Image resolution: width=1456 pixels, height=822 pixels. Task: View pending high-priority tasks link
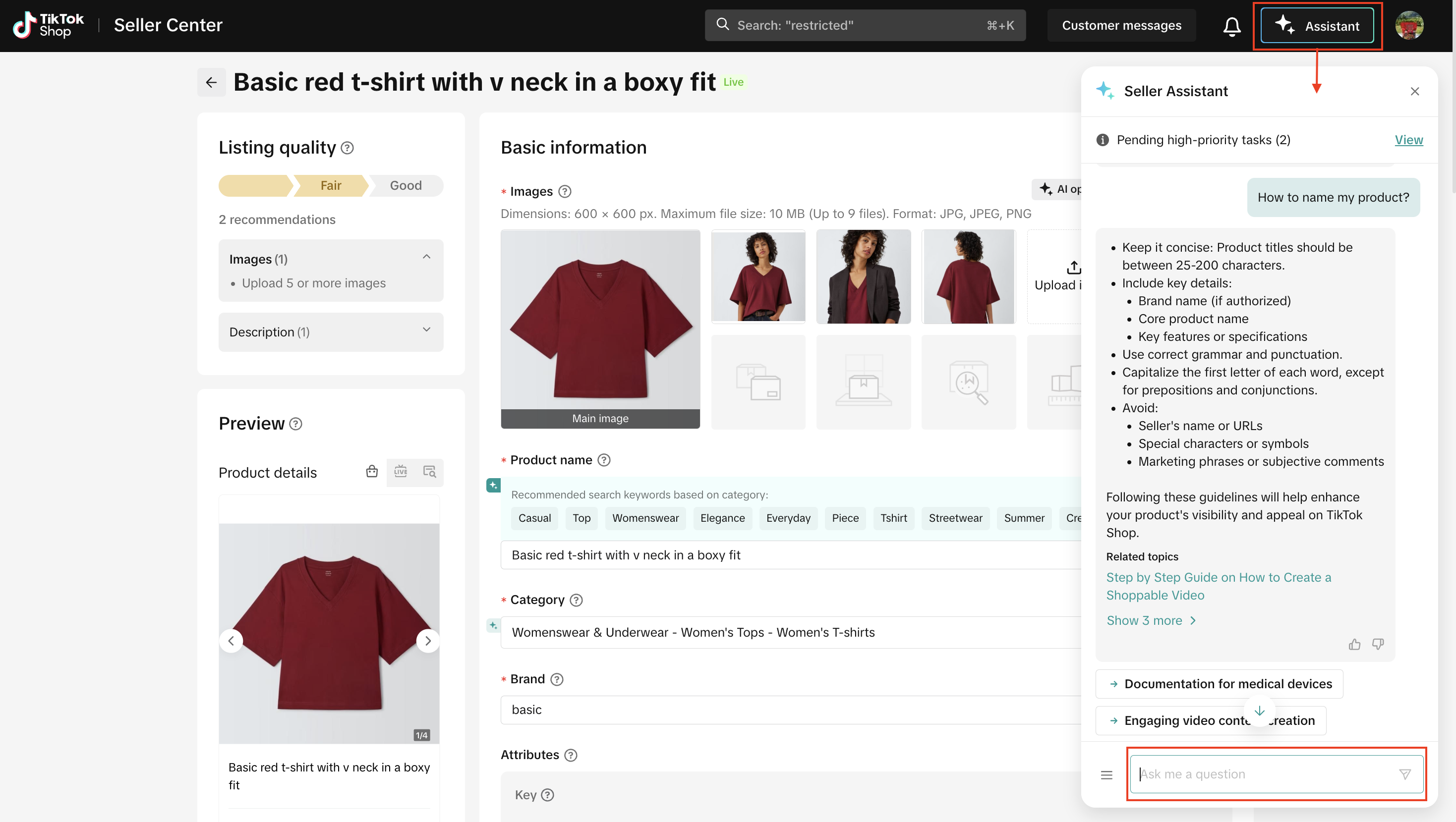click(1408, 140)
